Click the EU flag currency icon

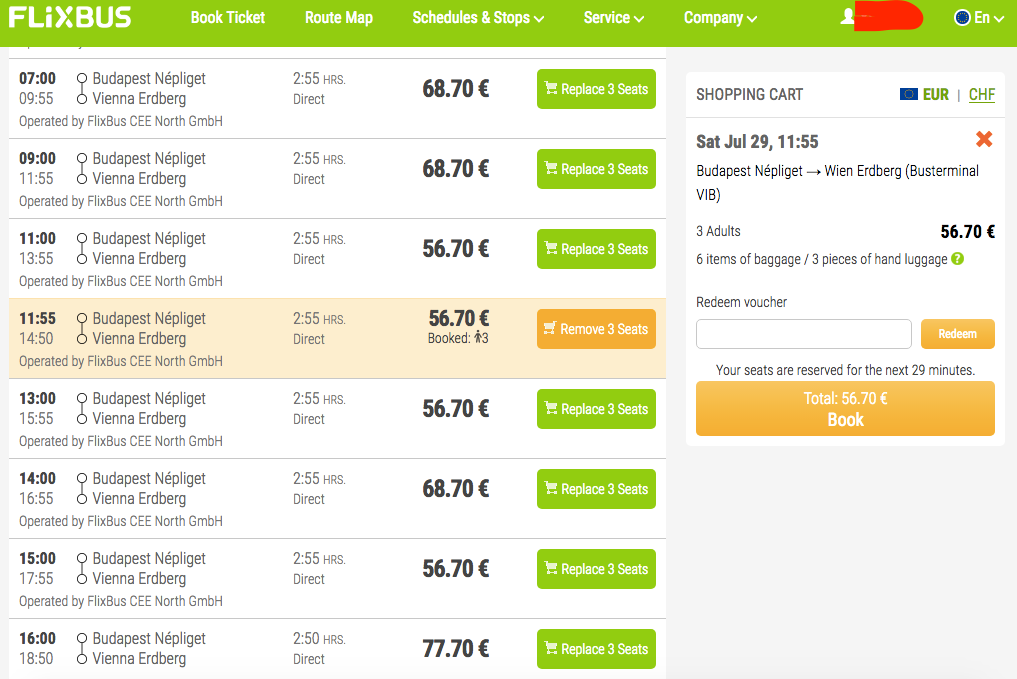[x=908, y=94]
